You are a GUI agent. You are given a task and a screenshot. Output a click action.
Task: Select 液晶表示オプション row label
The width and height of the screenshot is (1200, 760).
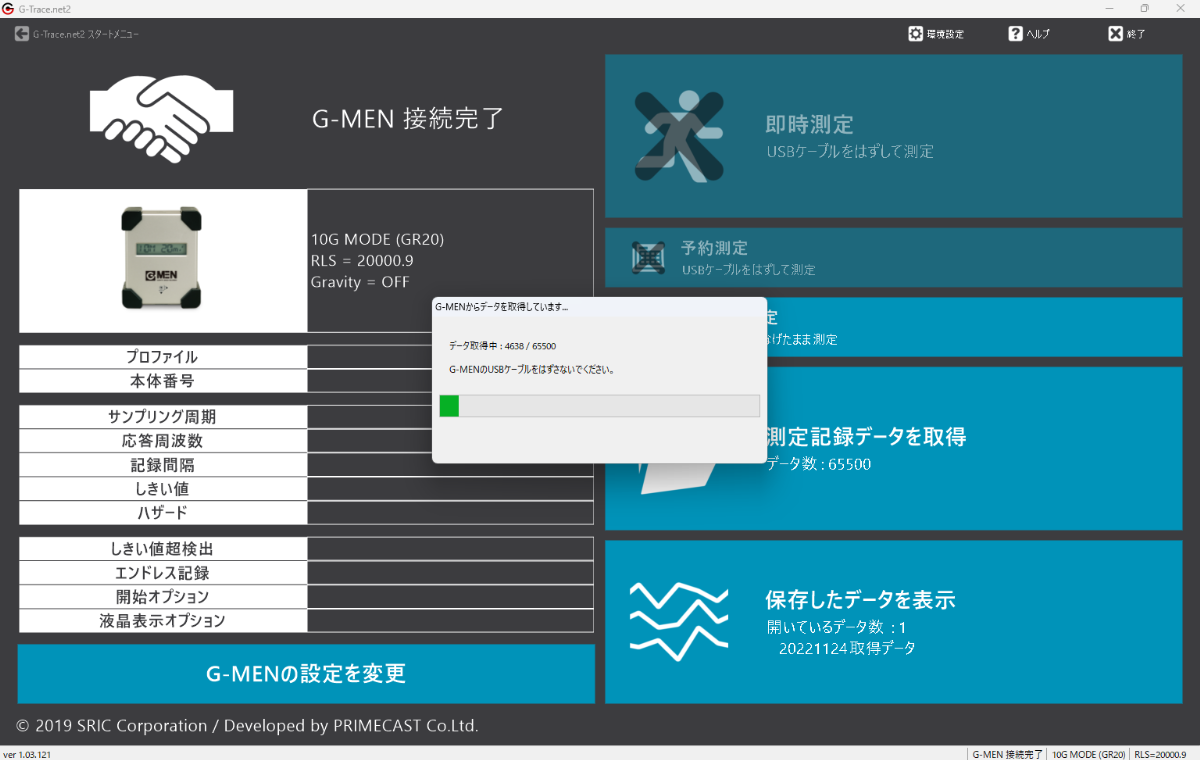point(162,621)
